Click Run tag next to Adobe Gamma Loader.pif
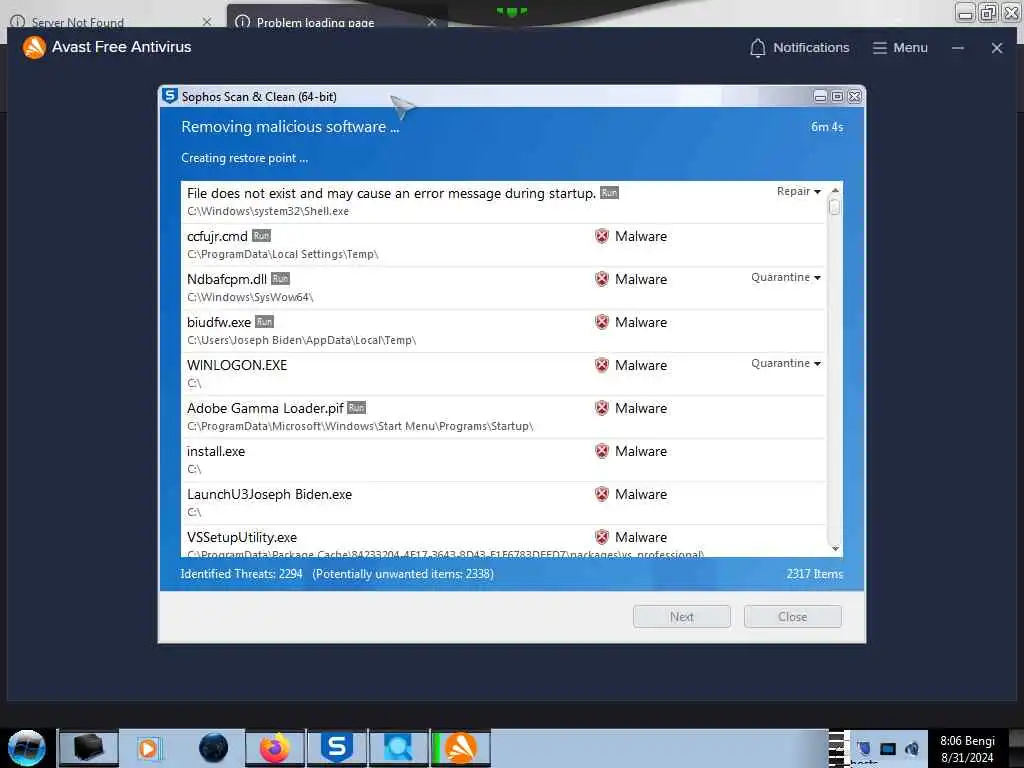The image size is (1024, 768). point(357,408)
